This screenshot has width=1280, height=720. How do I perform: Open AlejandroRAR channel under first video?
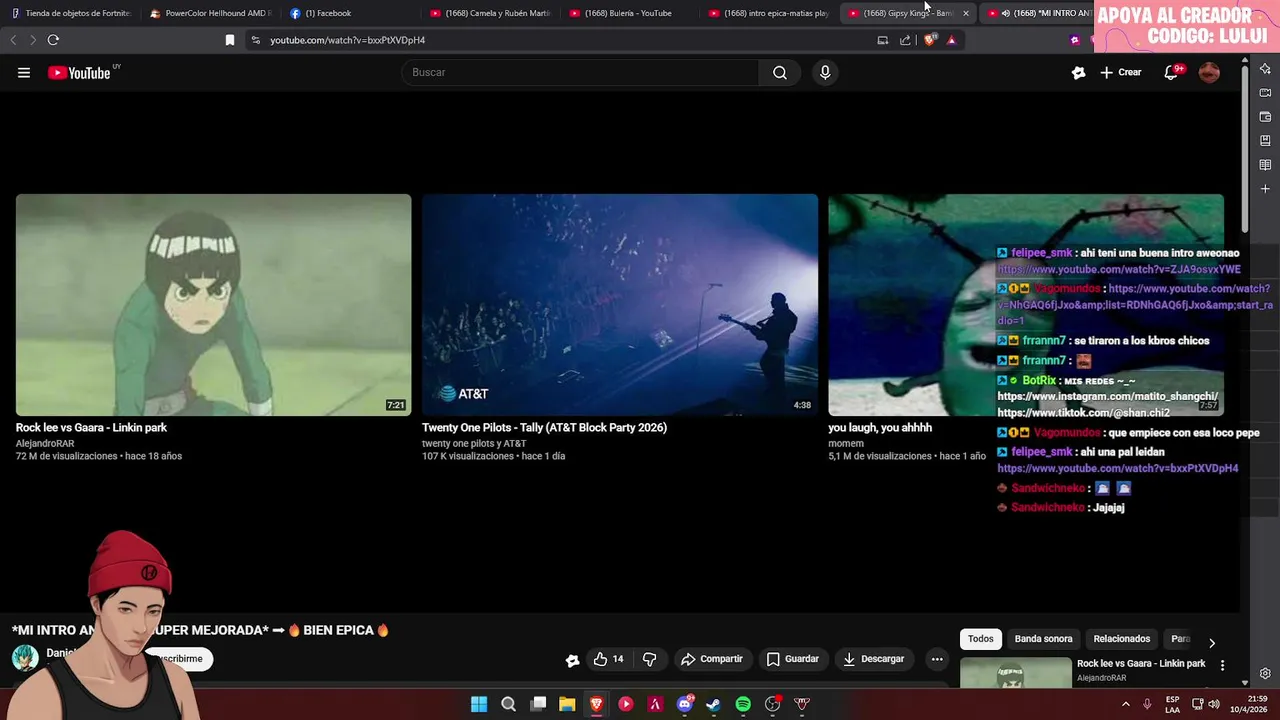(x=45, y=444)
